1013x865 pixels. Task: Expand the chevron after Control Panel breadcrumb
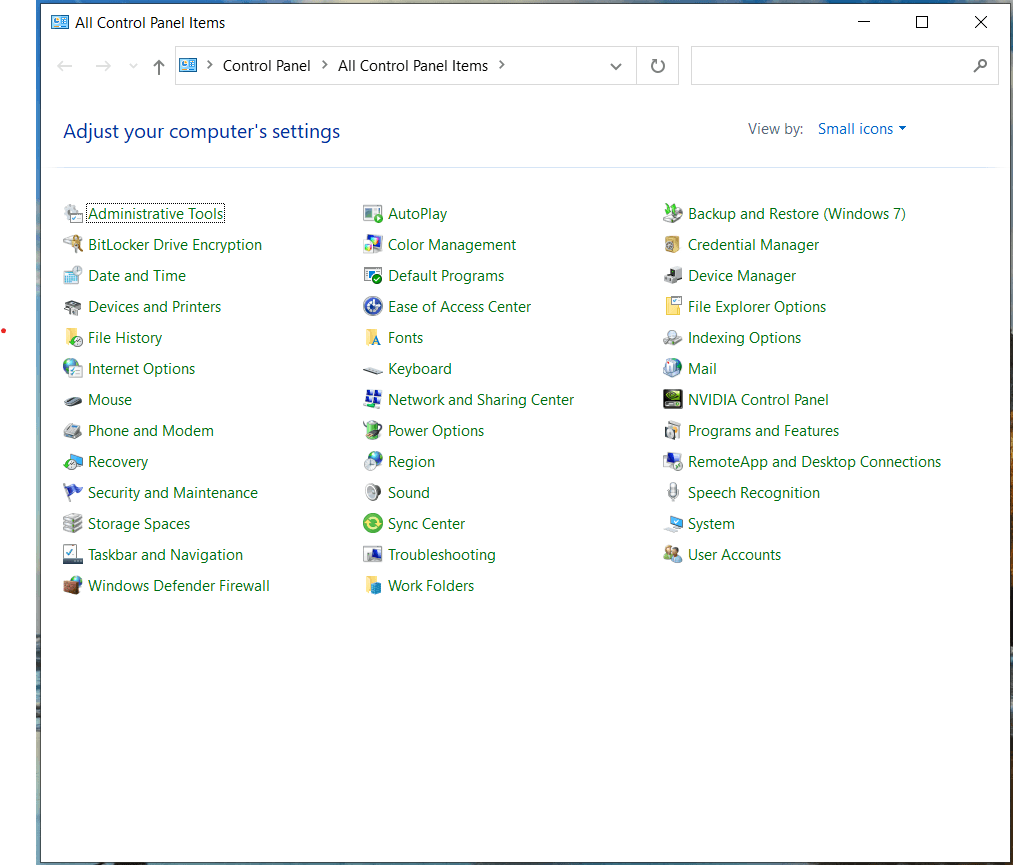click(x=324, y=65)
